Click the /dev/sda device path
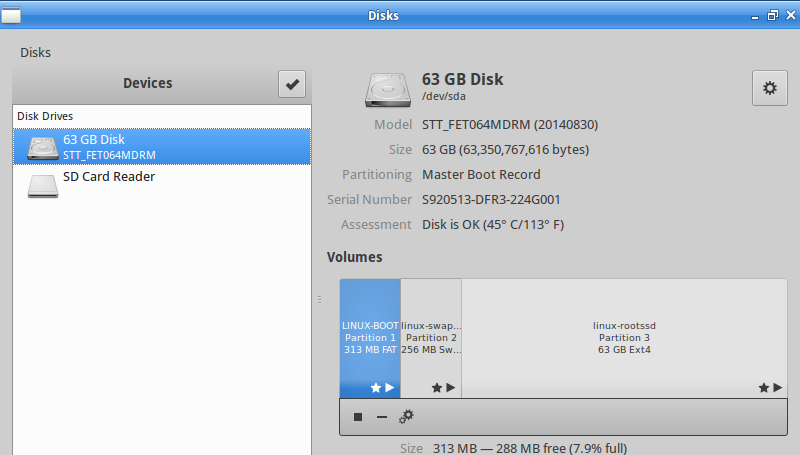Viewport: 800px width, 455px height. 443,96
